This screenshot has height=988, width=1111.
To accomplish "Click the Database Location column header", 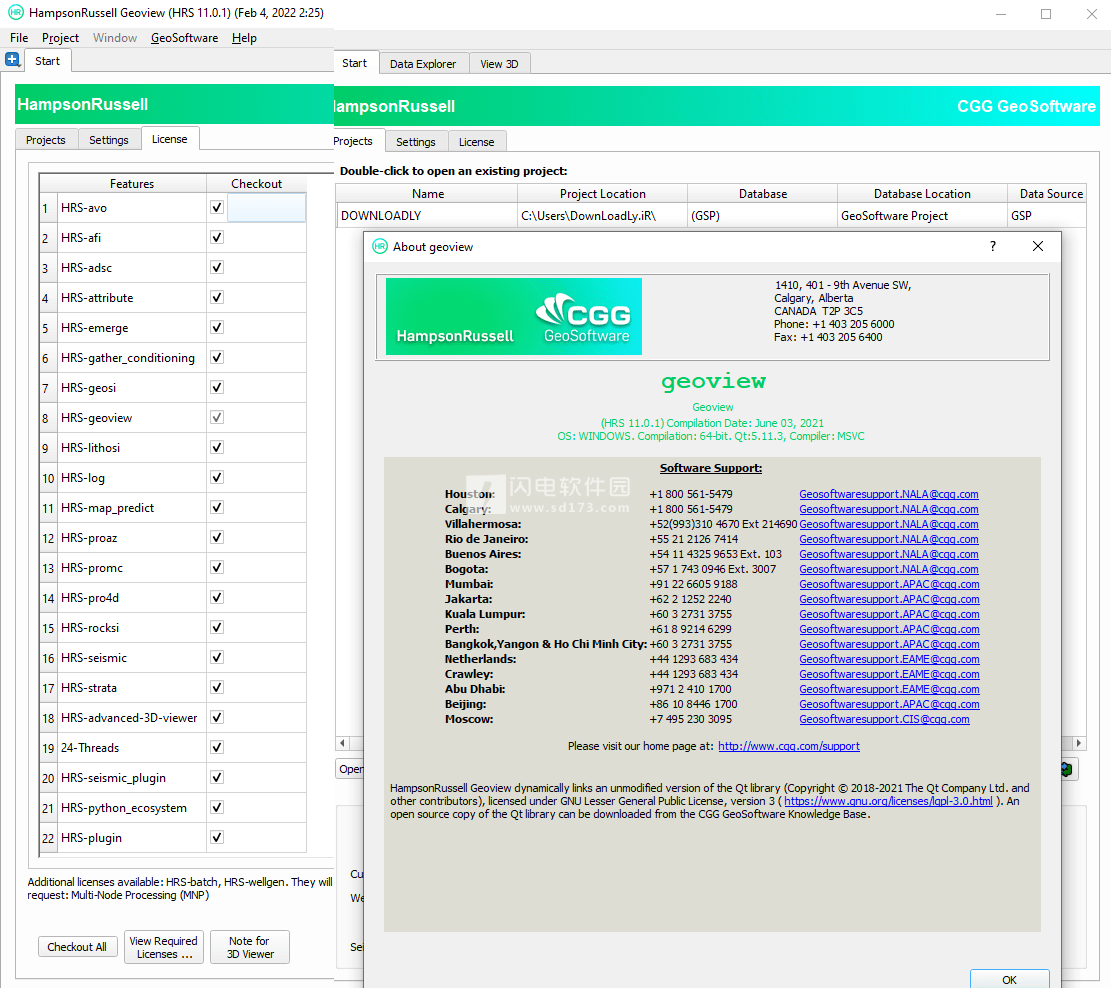I will point(922,193).
